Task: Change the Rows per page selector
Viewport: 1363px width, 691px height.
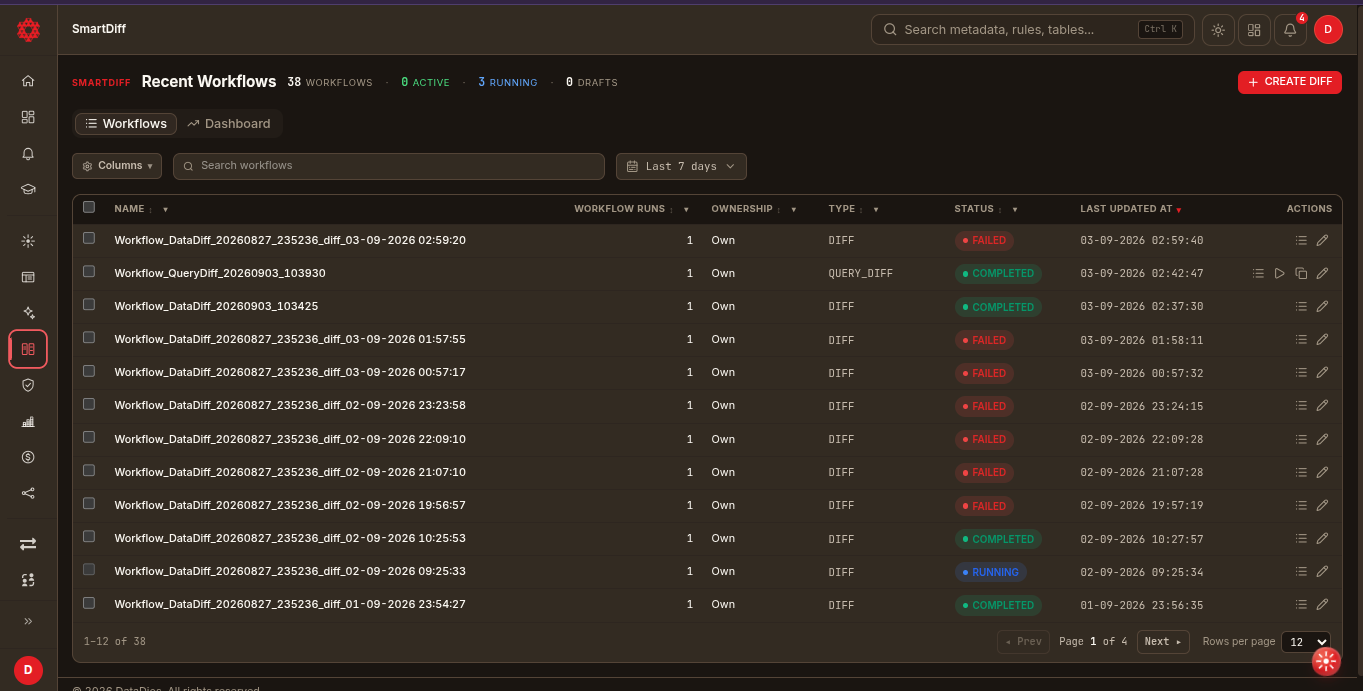Action: [1306, 642]
